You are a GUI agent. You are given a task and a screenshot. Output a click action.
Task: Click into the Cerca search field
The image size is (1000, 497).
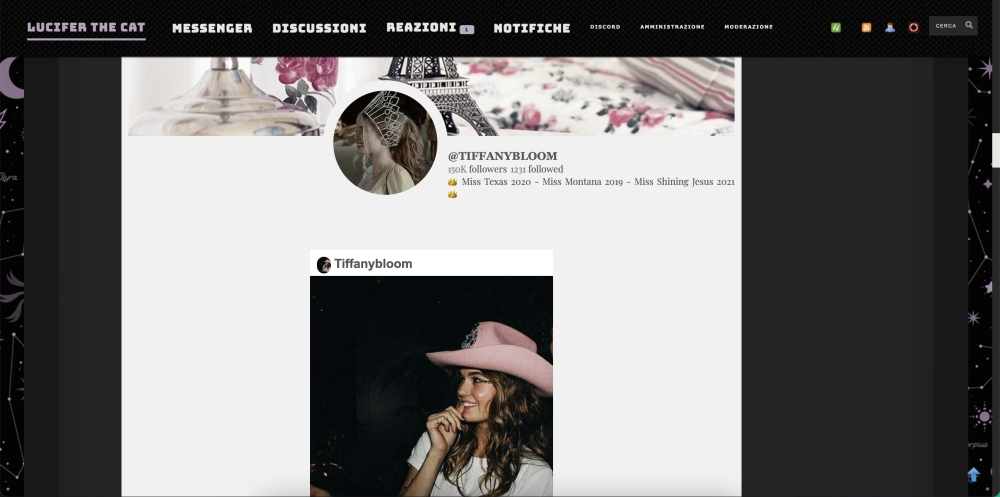(946, 26)
